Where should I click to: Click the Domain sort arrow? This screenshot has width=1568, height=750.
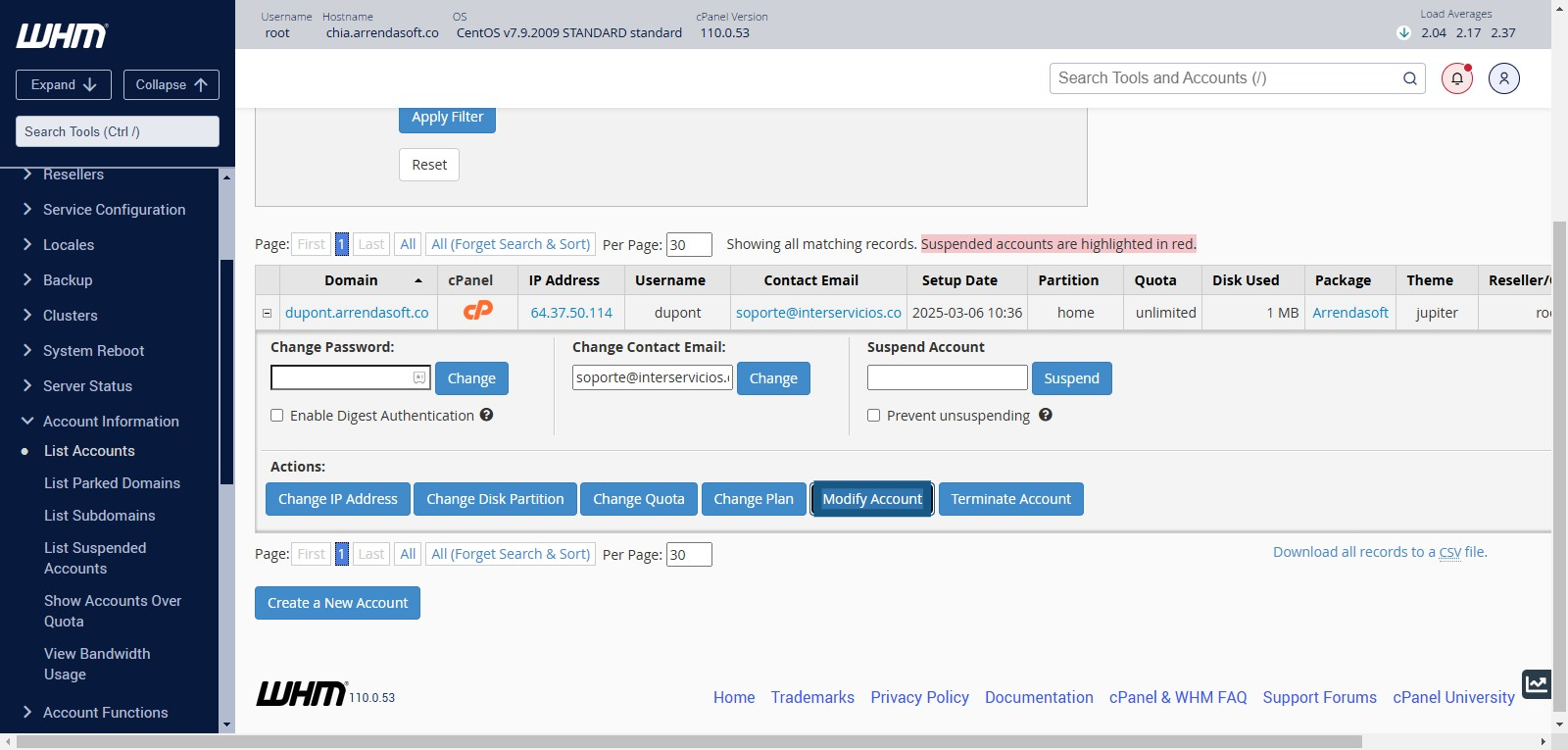point(418,280)
